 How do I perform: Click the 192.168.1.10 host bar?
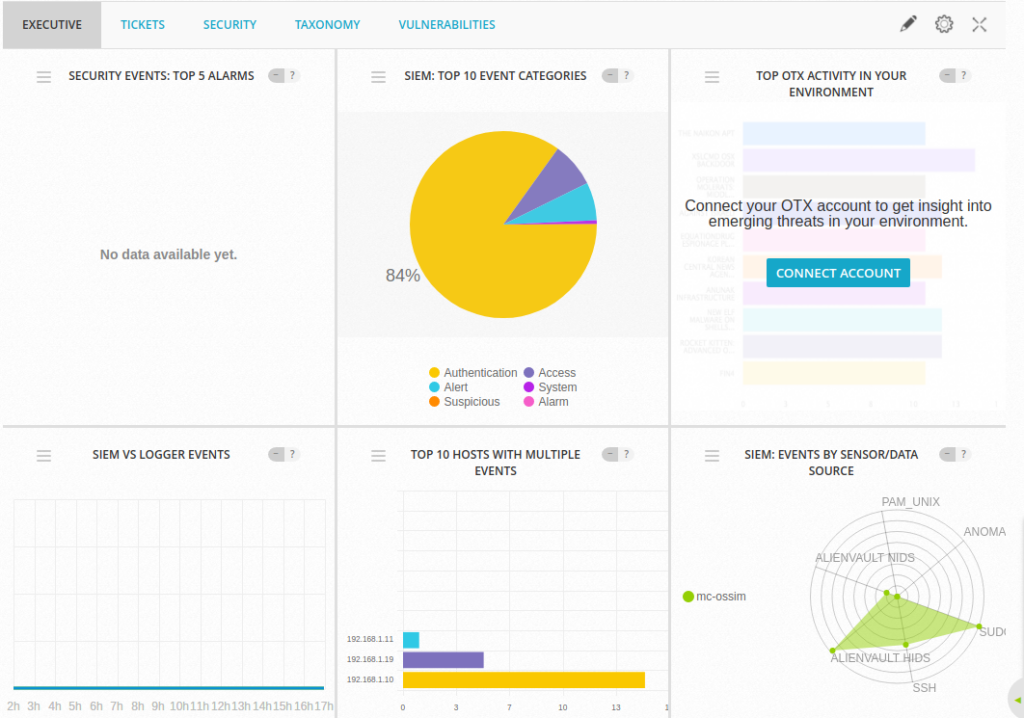523,680
